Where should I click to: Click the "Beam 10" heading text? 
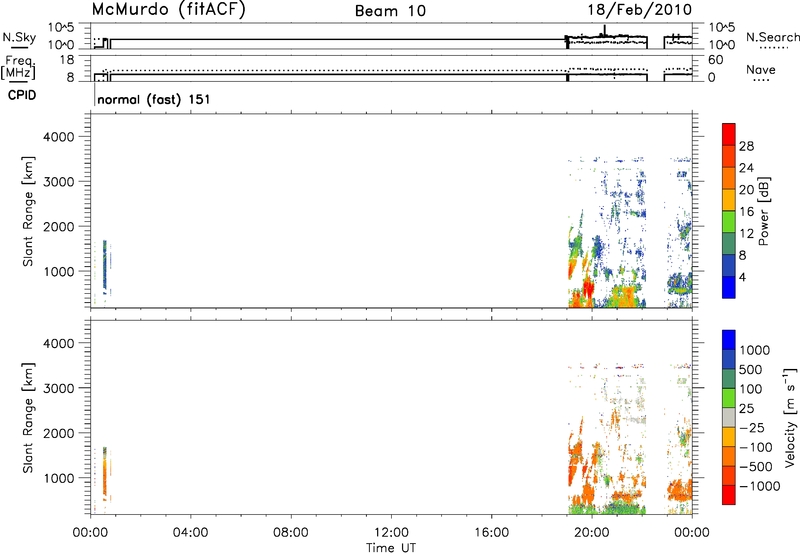(390, 11)
